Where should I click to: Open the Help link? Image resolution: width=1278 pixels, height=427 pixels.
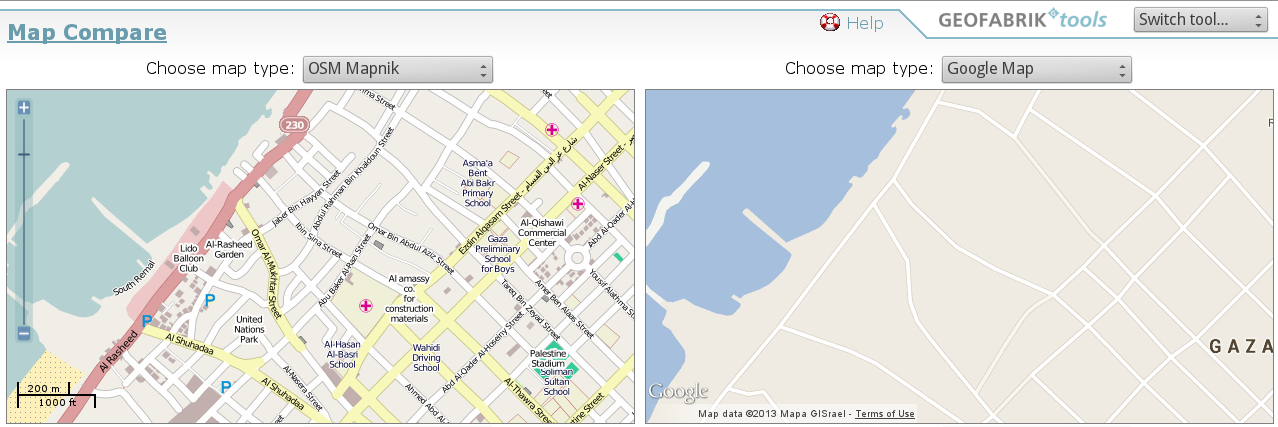[x=864, y=22]
